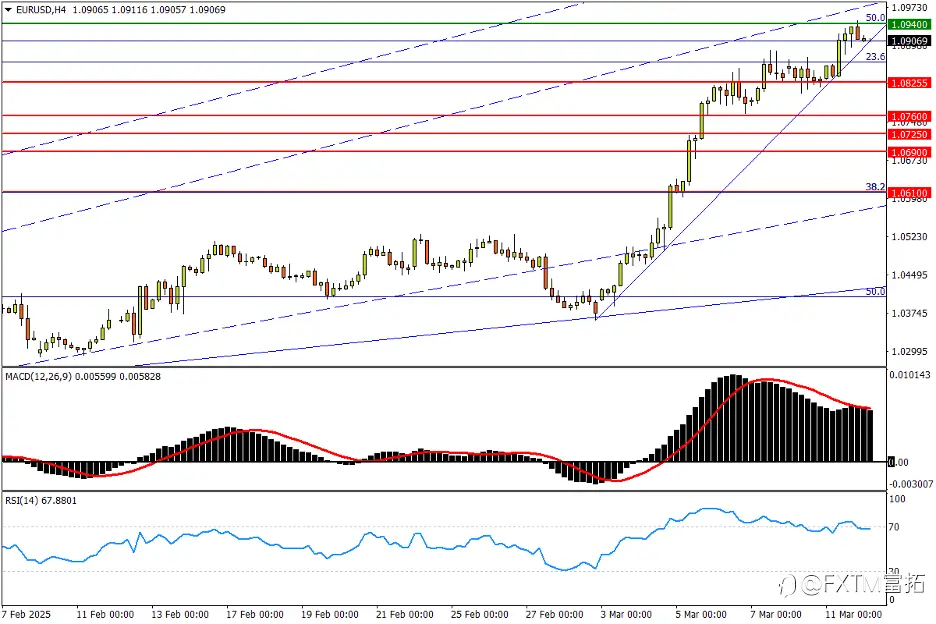The height and width of the screenshot is (624, 936).
Task: Click the 1.09730 price axis value
Action: point(909,8)
